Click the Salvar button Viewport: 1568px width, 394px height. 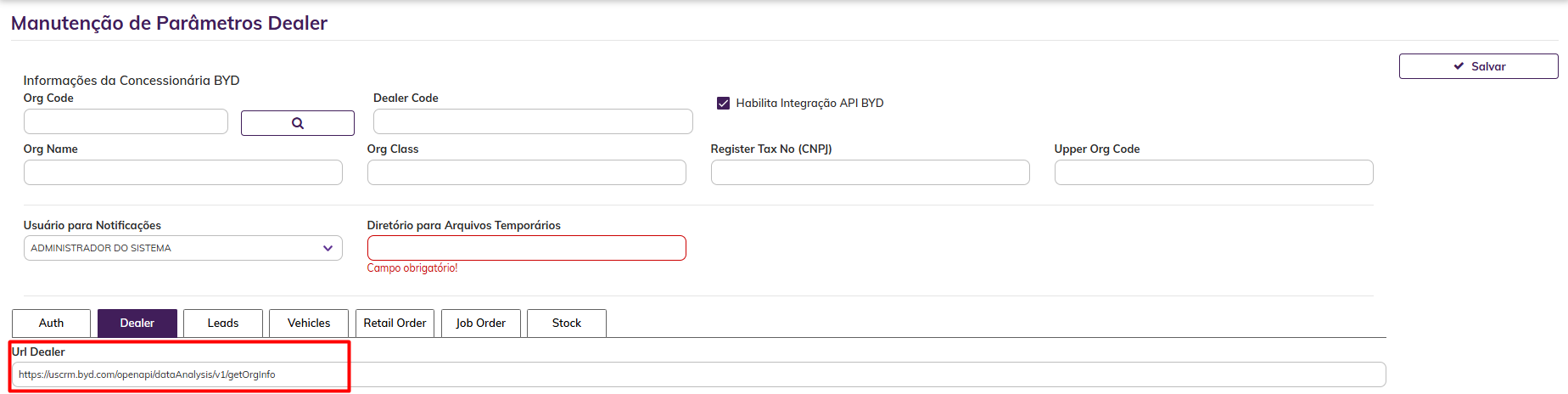click(x=1478, y=66)
